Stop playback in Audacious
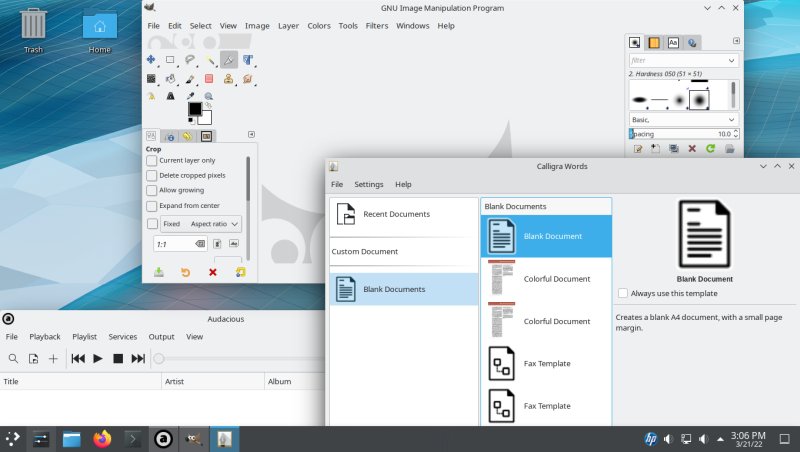This screenshot has width=800, height=452. click(x=117, y=358)
